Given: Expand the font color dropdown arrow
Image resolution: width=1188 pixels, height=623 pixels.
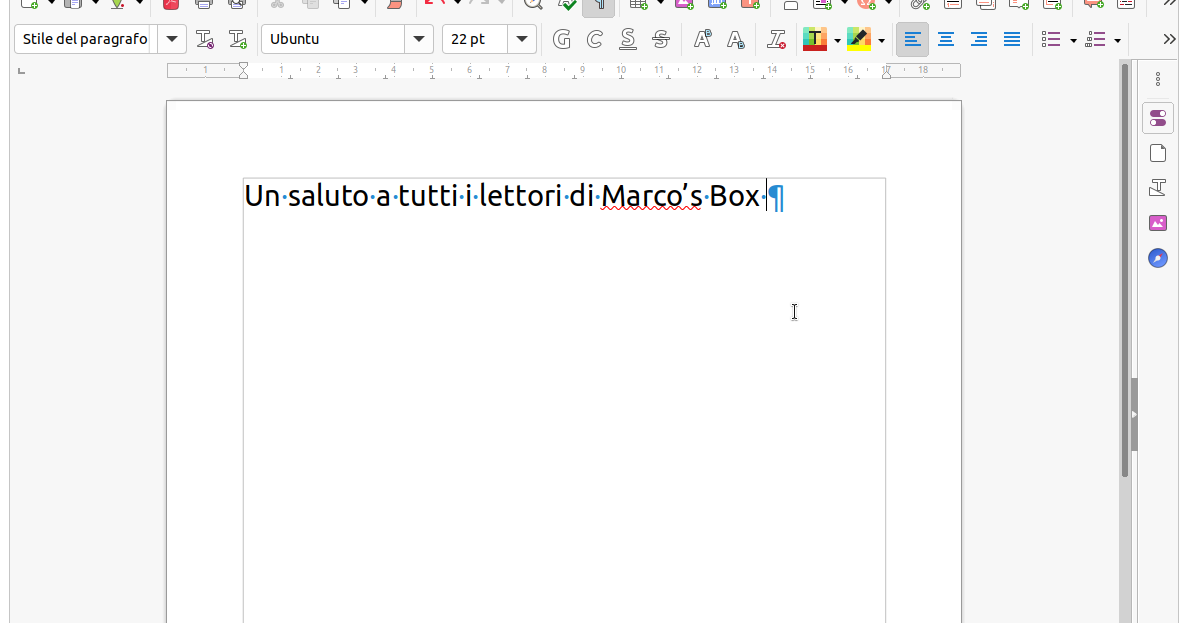Looking at the screenshot, I should click(x=836, y=39).
